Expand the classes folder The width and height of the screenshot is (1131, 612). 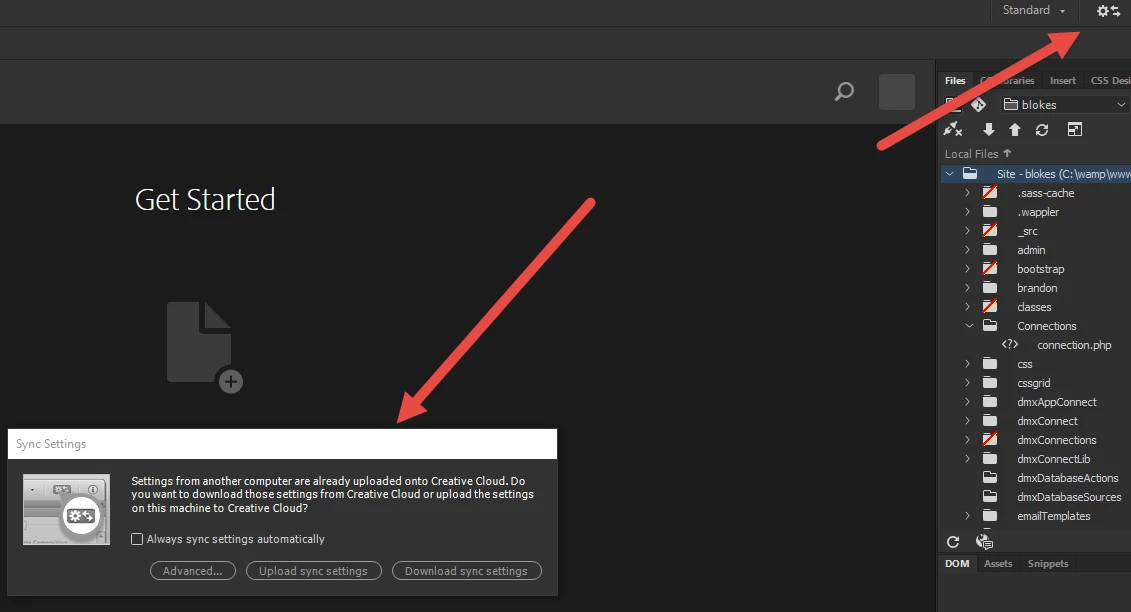pyautogui.click(x=968, y=307)
